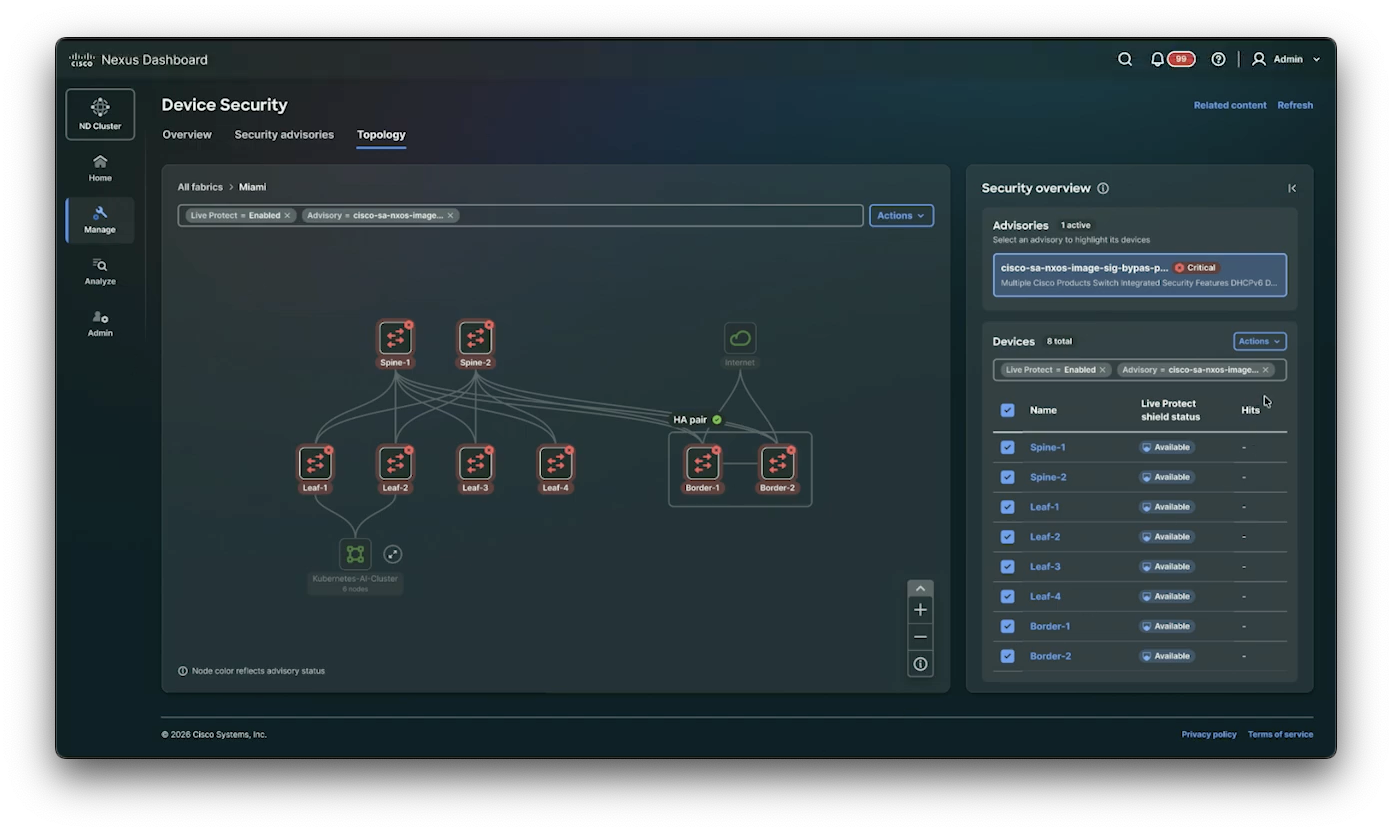1392x832 pixels.
Task: Select Spine-2 node in topology
Action: (475, 338)
